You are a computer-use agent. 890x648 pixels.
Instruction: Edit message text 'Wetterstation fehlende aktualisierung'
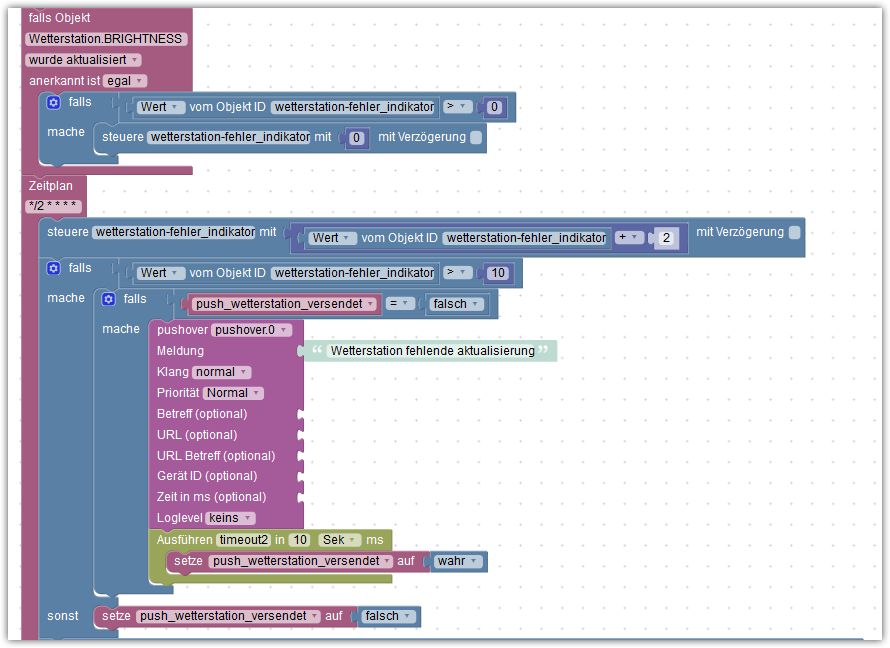(433, 351)
